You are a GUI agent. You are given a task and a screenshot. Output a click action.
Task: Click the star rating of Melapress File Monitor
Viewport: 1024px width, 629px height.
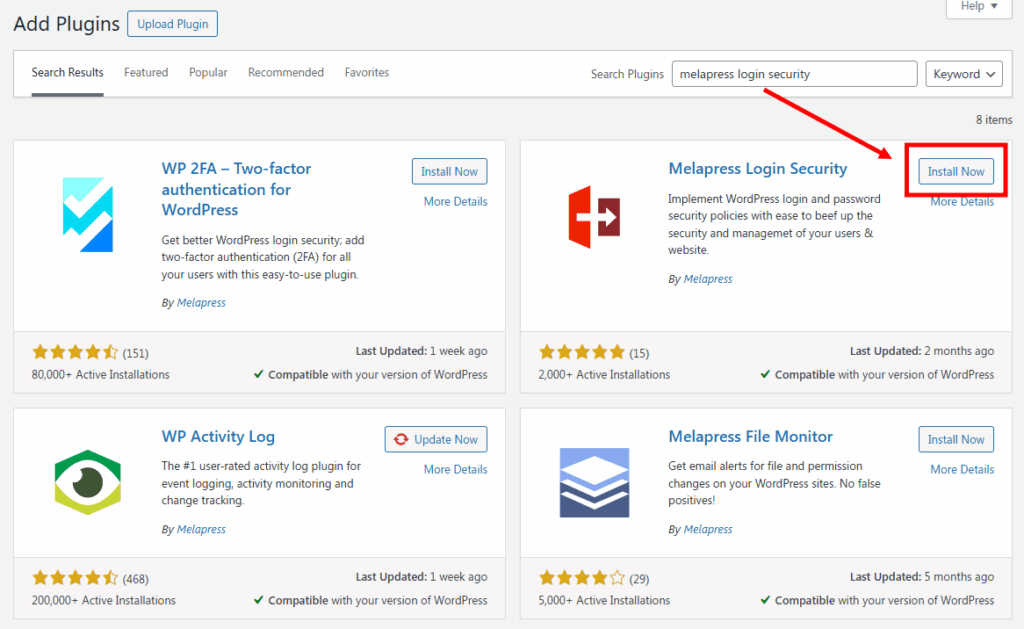point(582,578)
